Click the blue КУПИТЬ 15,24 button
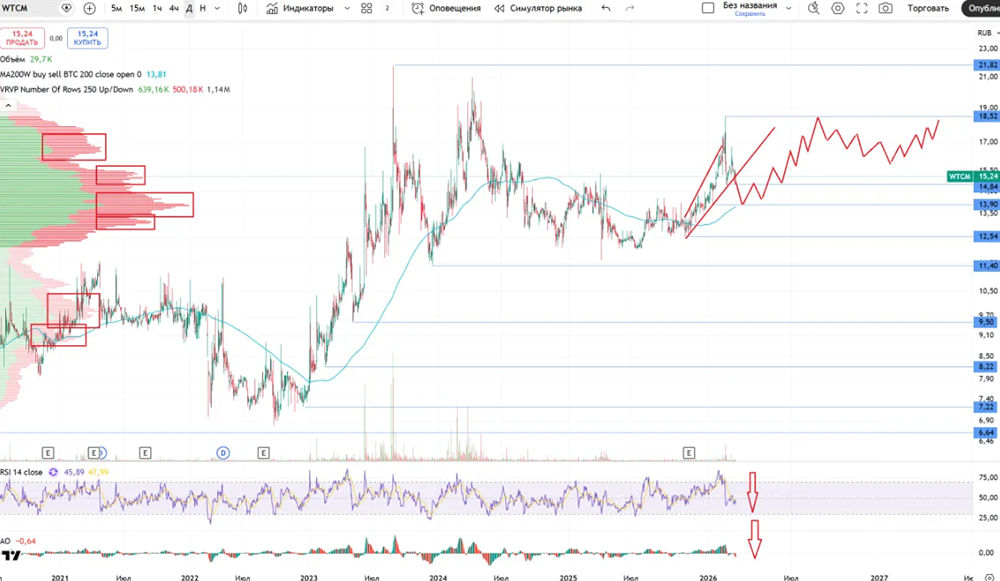 click(87, 38)
